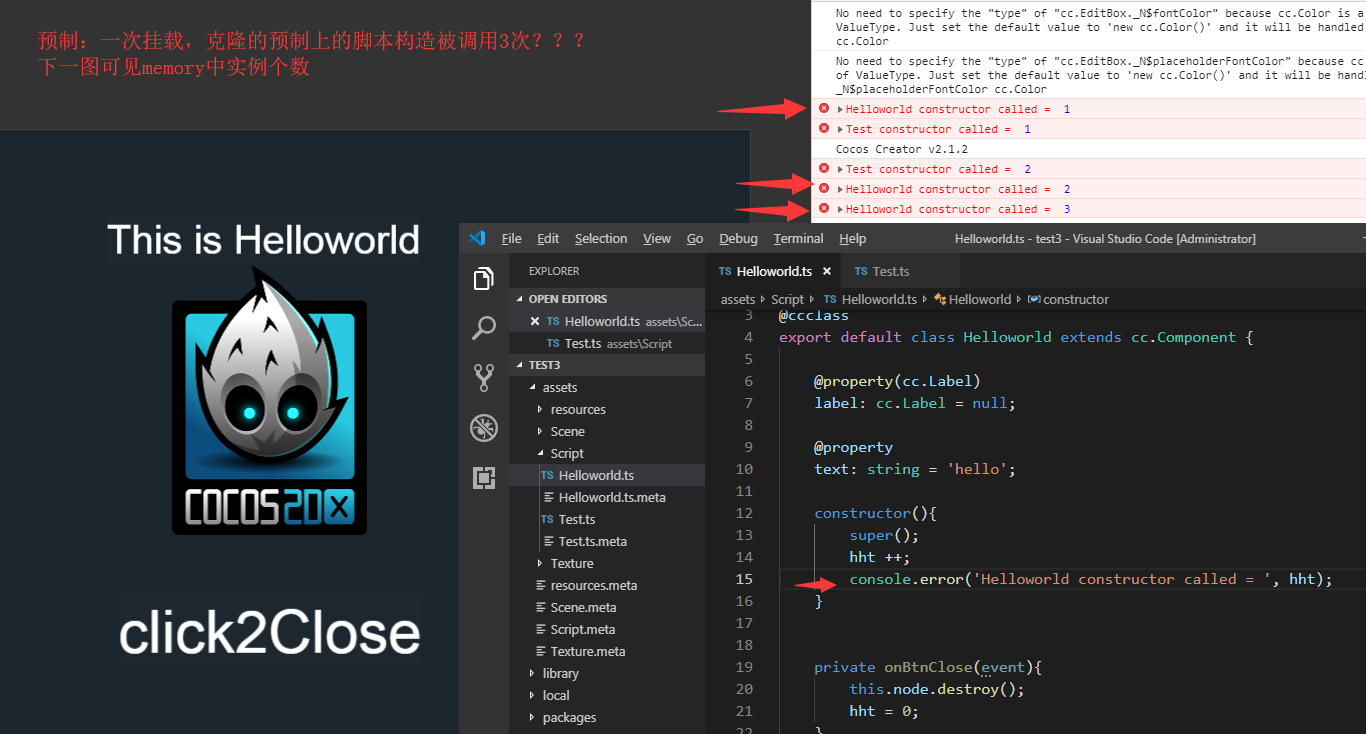This screenshot has width=1366, height=734.
Task: Click the file icon of resources.meta
Action: [541, 586]
